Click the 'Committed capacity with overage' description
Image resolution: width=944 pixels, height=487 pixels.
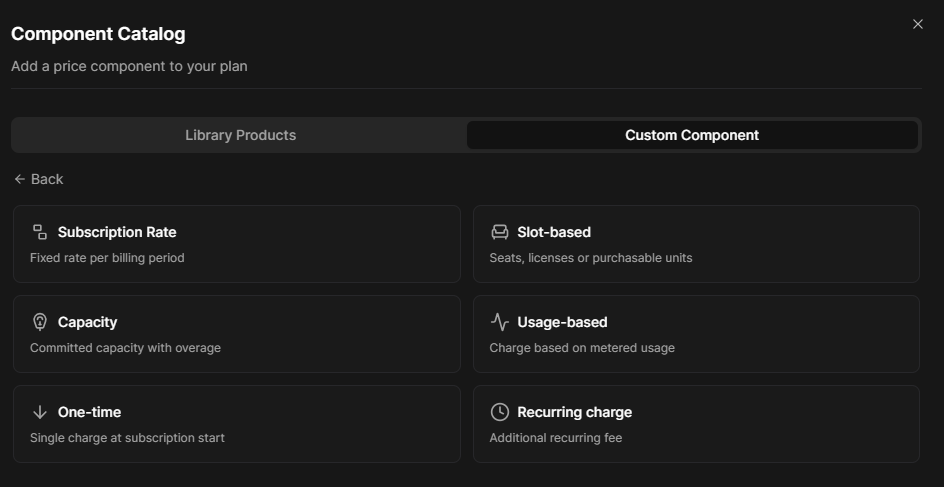click(125, 348)
